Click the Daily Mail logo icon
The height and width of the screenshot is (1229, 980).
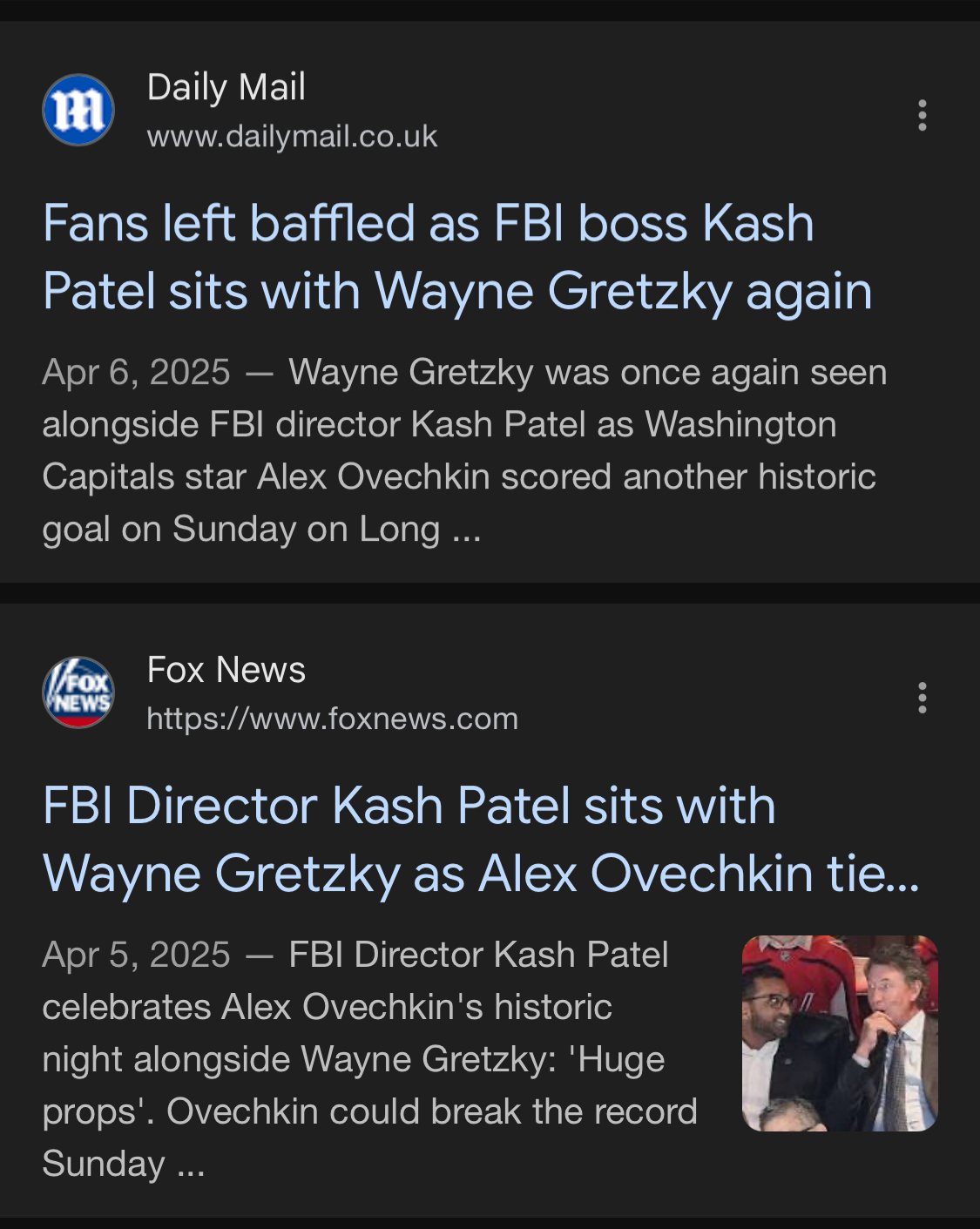pyautogui.click(x=78, y=110)
